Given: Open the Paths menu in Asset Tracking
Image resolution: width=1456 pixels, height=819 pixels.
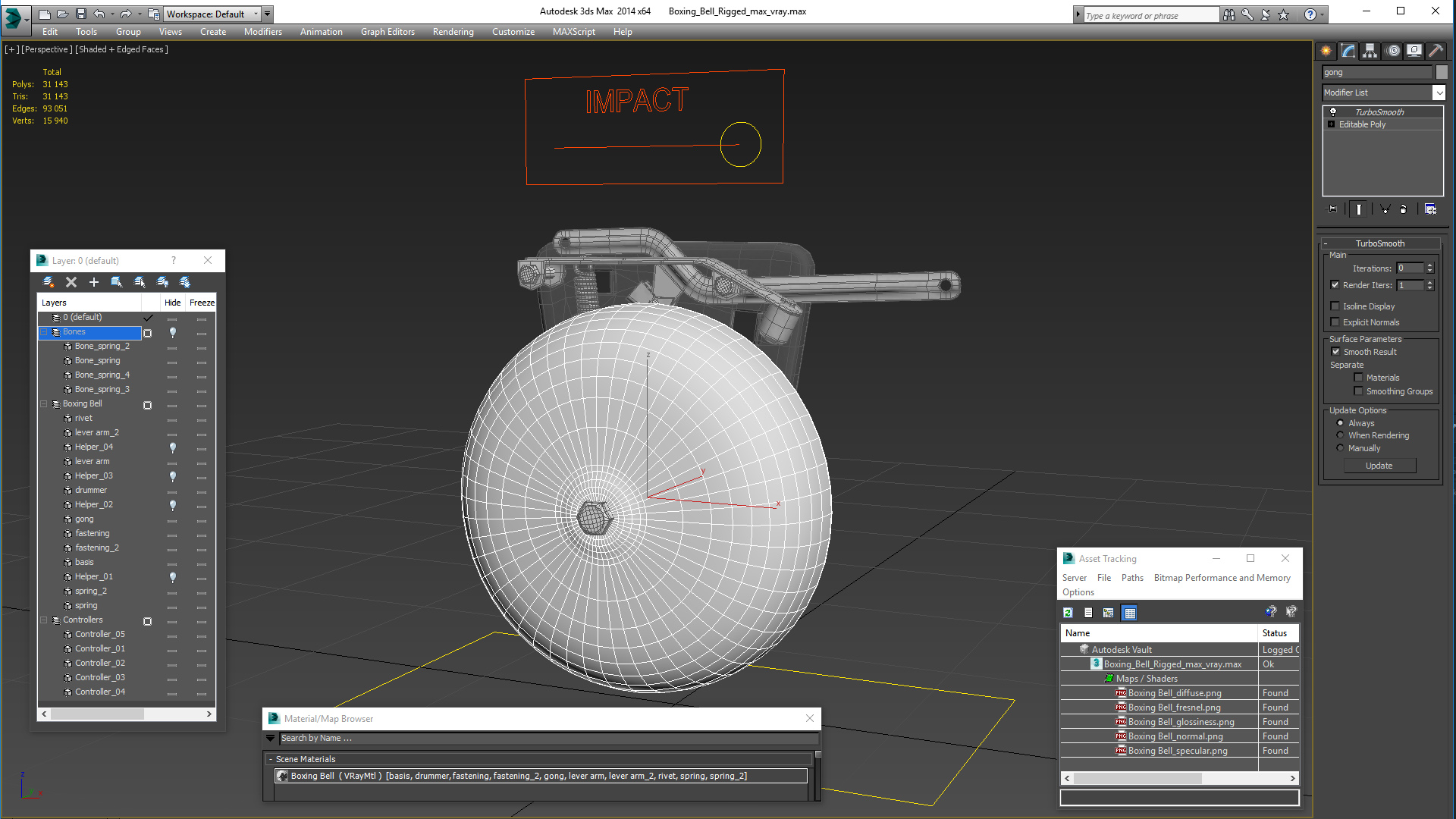Looking at the screenshot, I should pos(1132,578).
